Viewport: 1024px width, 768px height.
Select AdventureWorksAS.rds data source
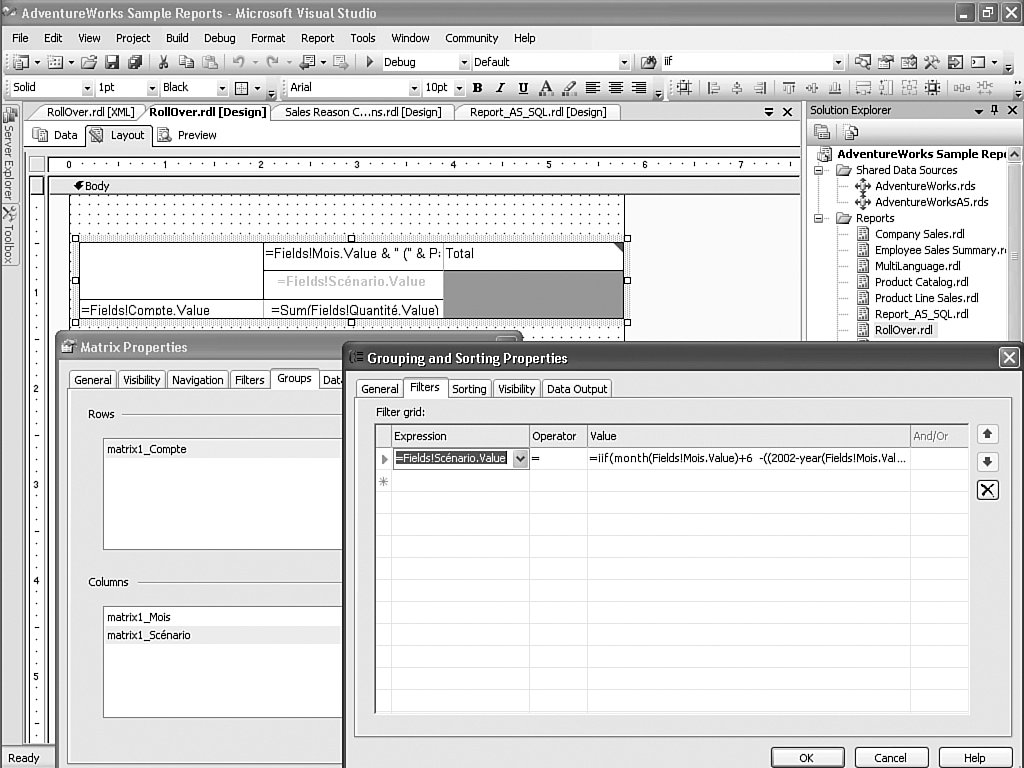point(931,202)
